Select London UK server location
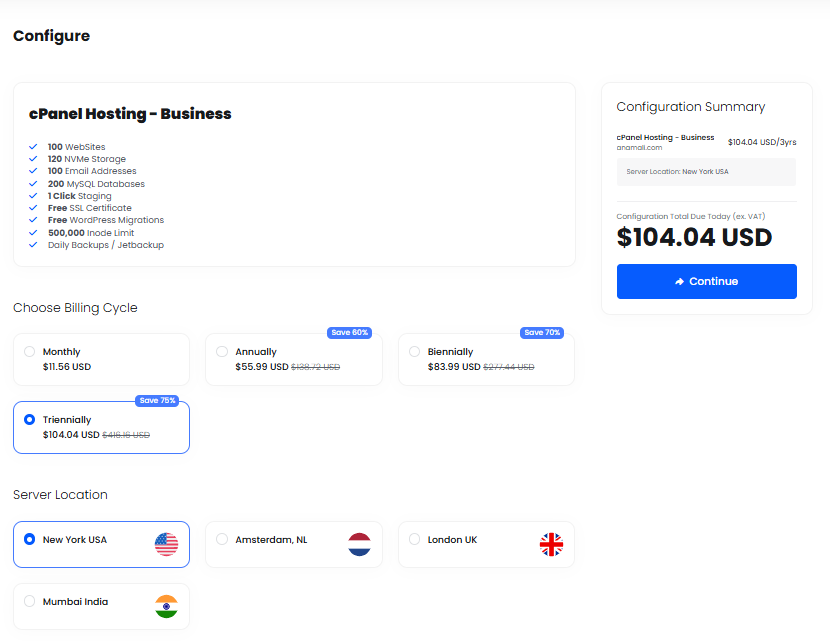830x641 pixels. click(x=486, y=544)
